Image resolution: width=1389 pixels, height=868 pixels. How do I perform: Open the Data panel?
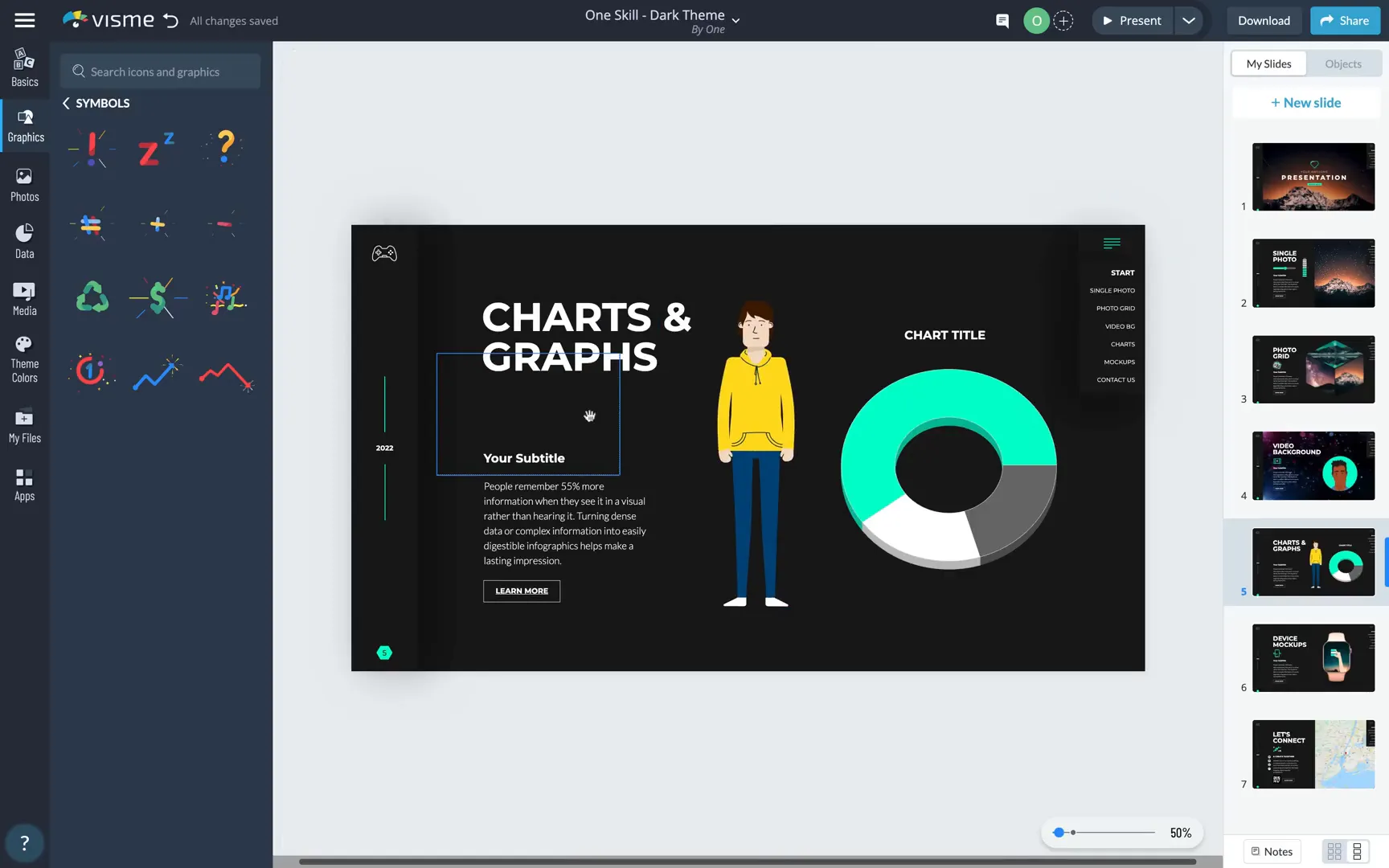(x=24, y=240)
